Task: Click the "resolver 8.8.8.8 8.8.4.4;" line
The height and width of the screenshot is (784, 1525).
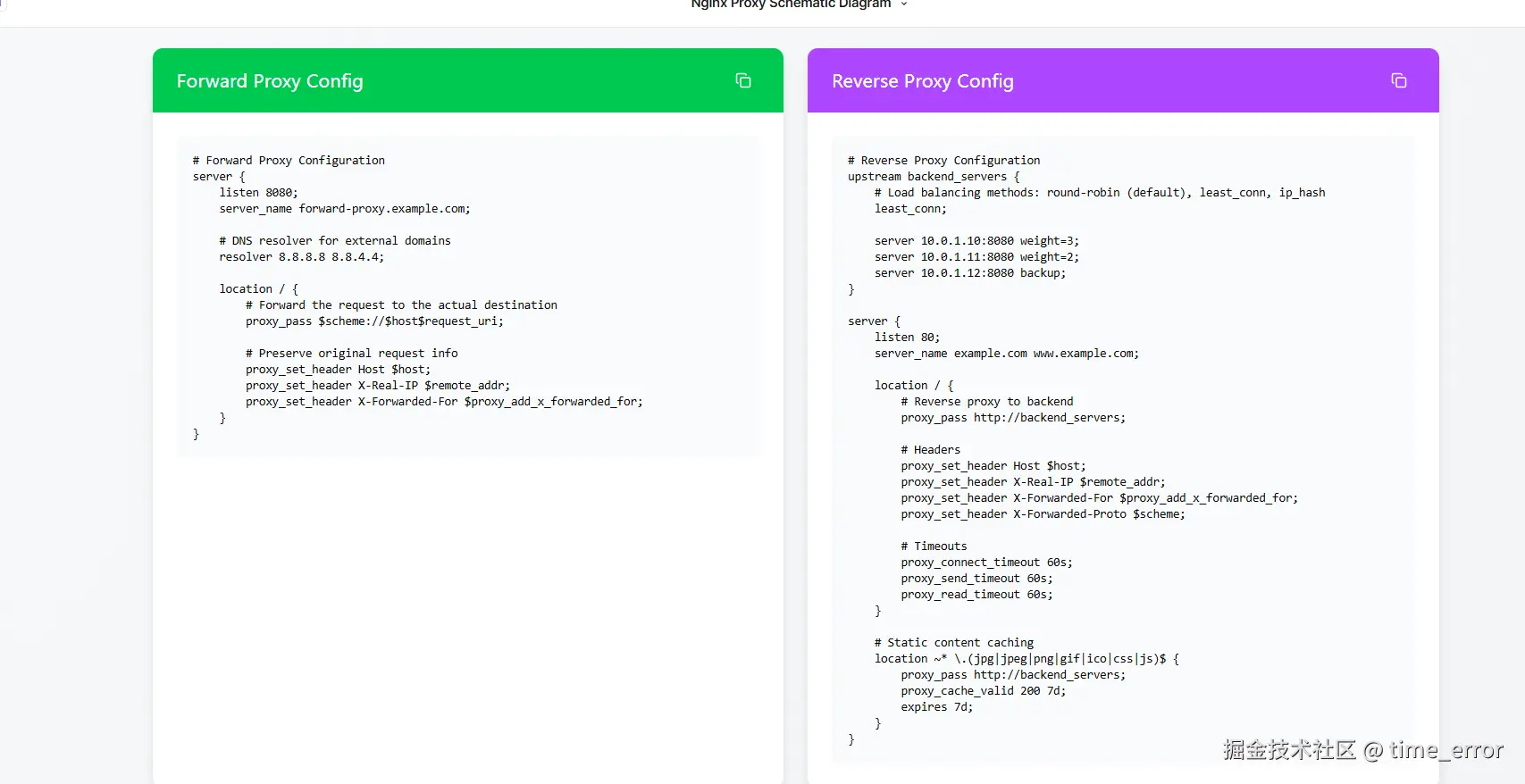Action: (302, 257)
